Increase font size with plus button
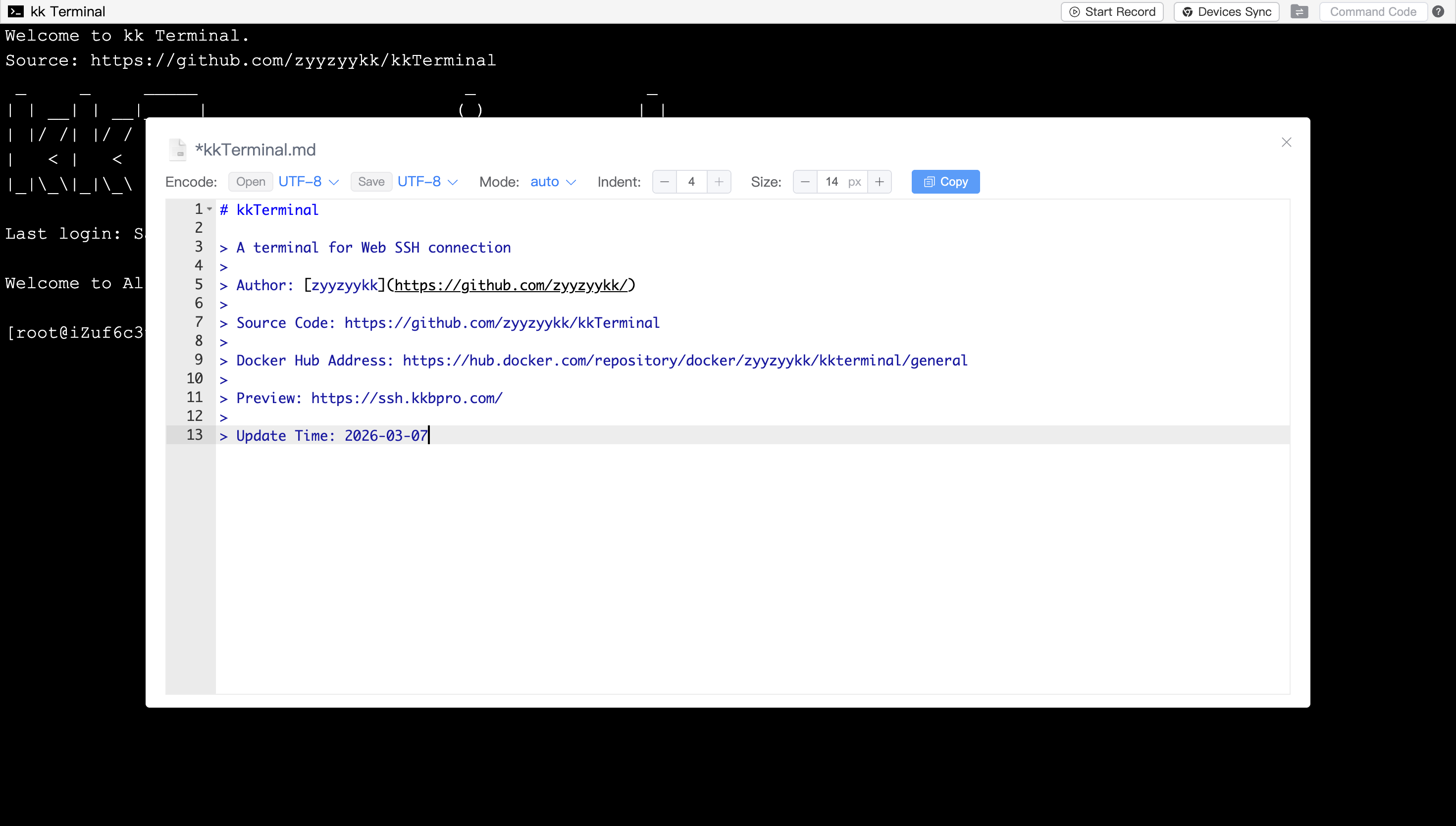 879,182
